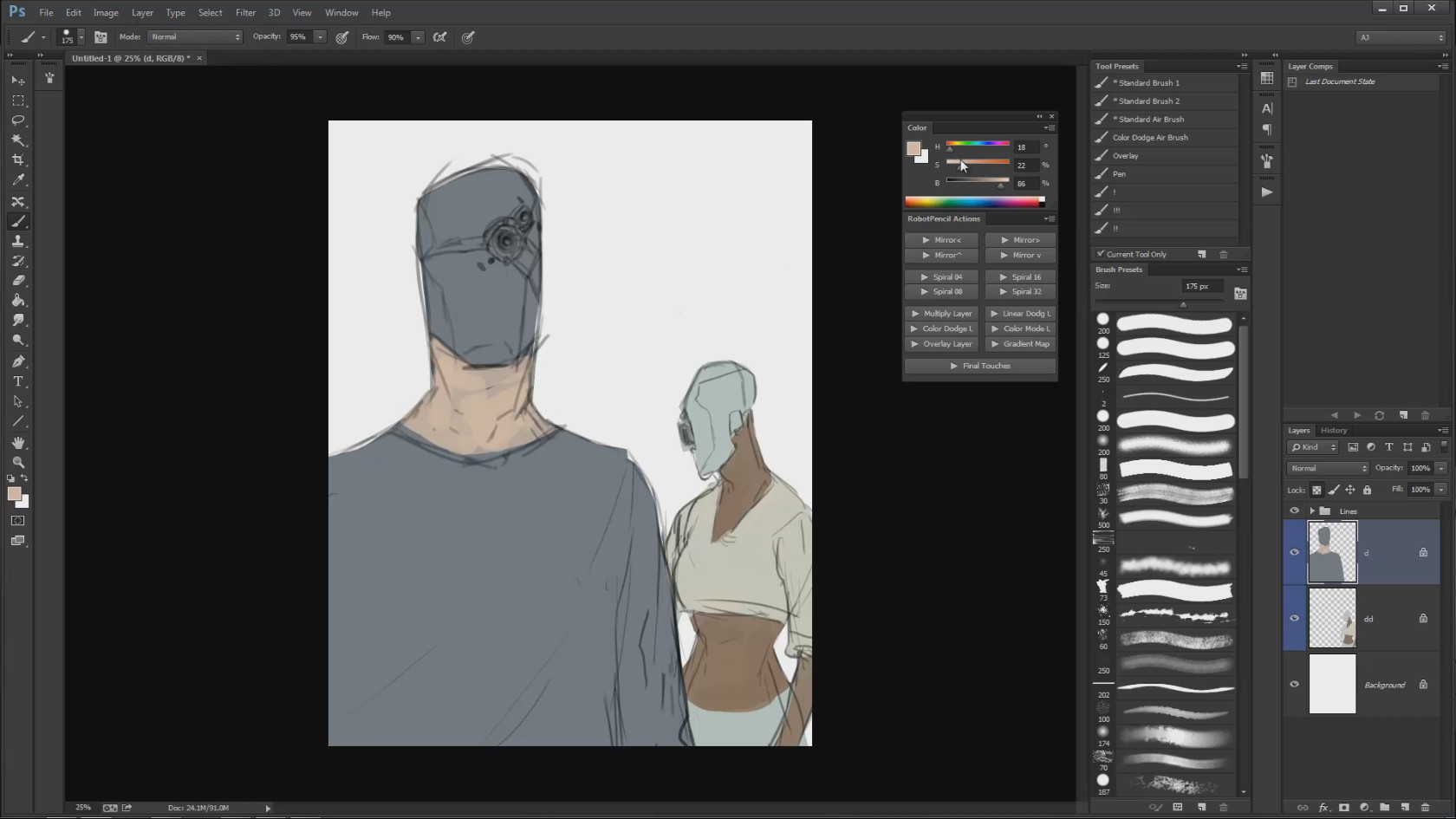Select the Lasso tool

(x=18, y=120)
